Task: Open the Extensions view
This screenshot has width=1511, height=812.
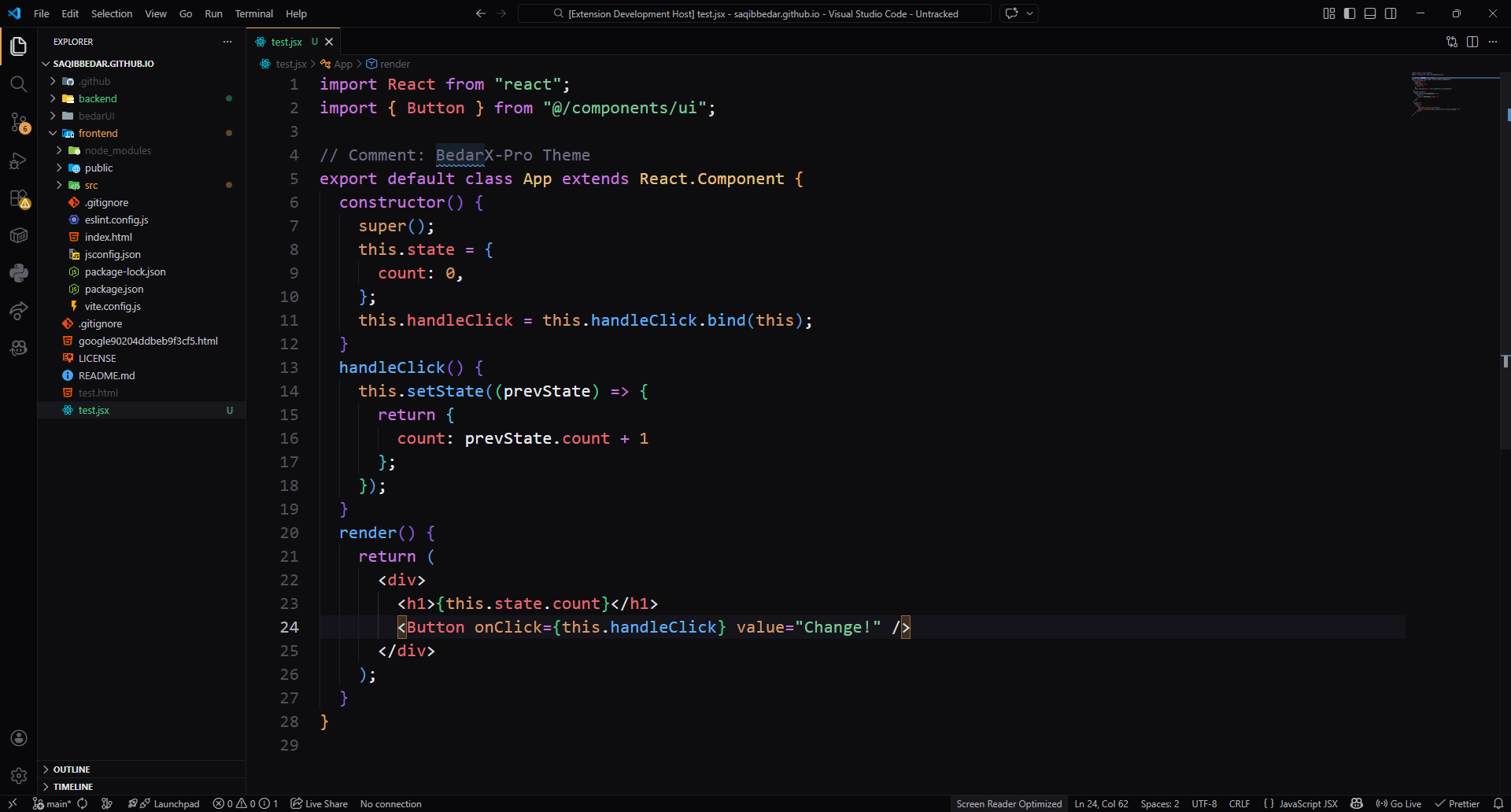Action: 19,198
